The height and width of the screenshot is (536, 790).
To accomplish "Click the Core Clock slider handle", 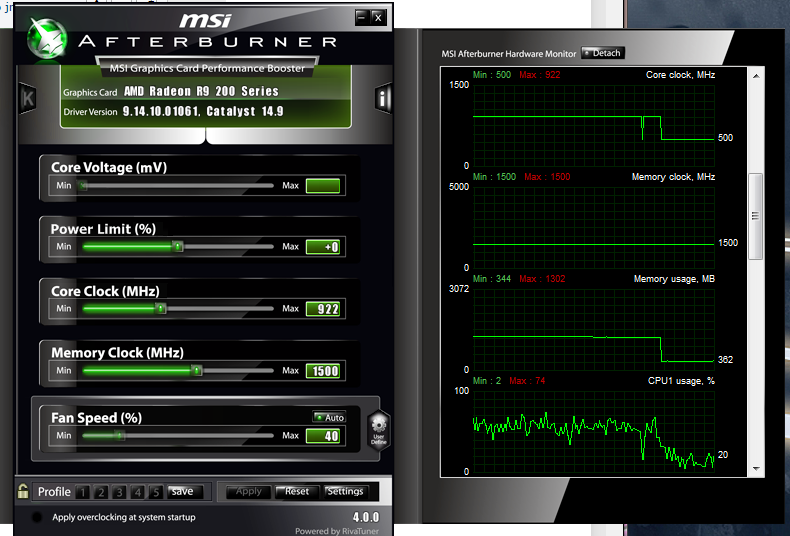I will 160,308.
